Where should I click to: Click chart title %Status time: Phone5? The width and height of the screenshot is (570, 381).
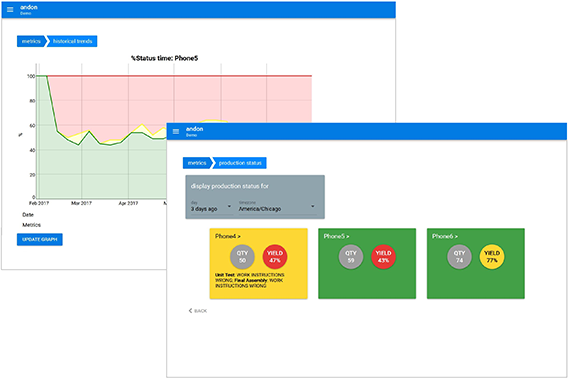point(164,58)
